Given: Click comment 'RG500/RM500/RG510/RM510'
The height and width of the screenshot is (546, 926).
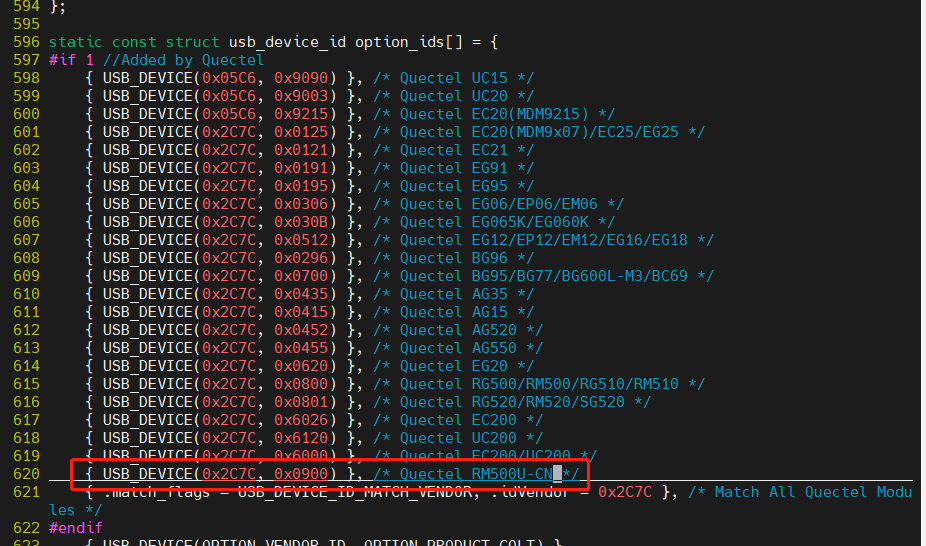Looking at the screenshot, I should point(575,384).
